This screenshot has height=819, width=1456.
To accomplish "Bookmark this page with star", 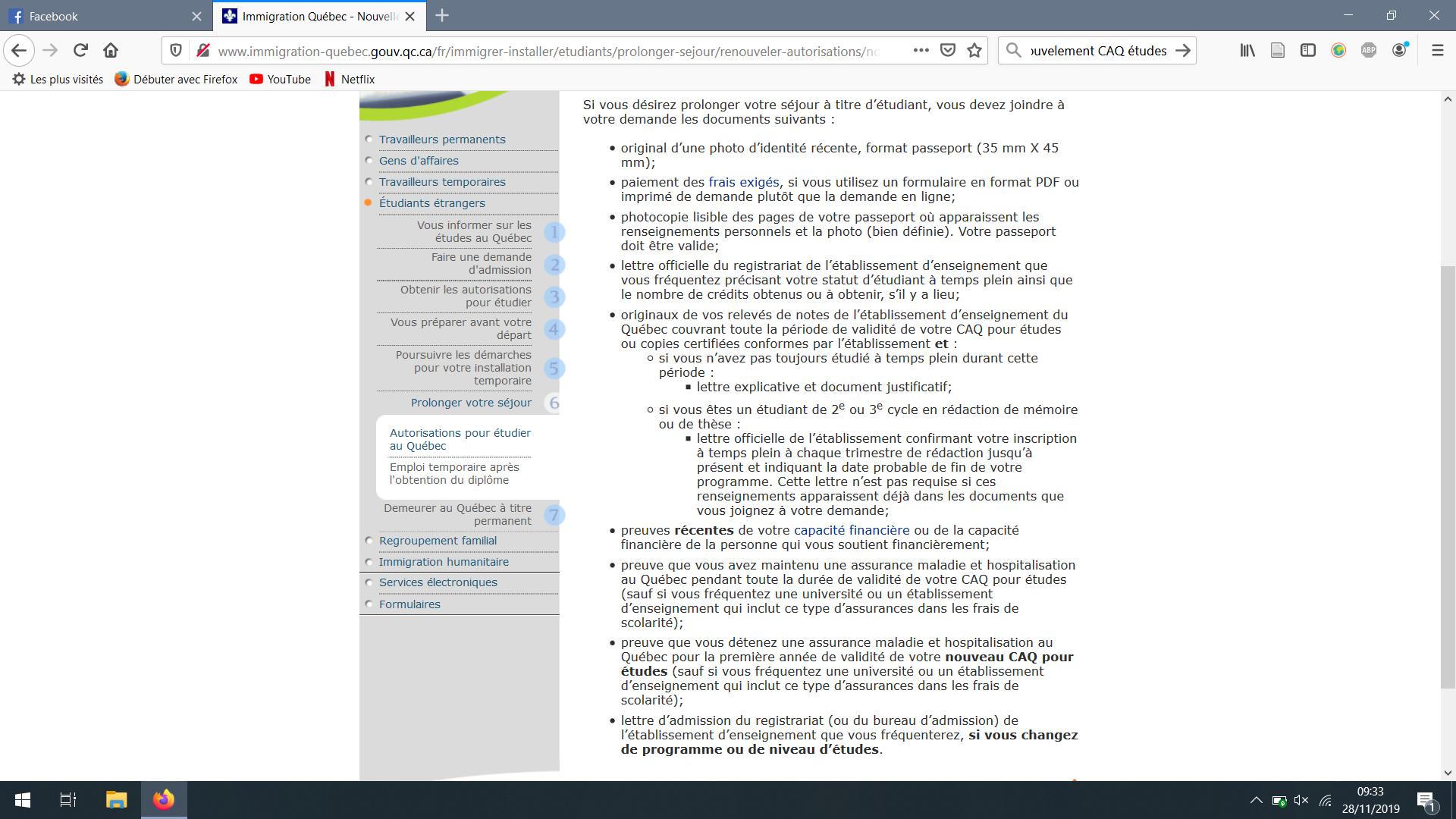I will click(974, 51).
